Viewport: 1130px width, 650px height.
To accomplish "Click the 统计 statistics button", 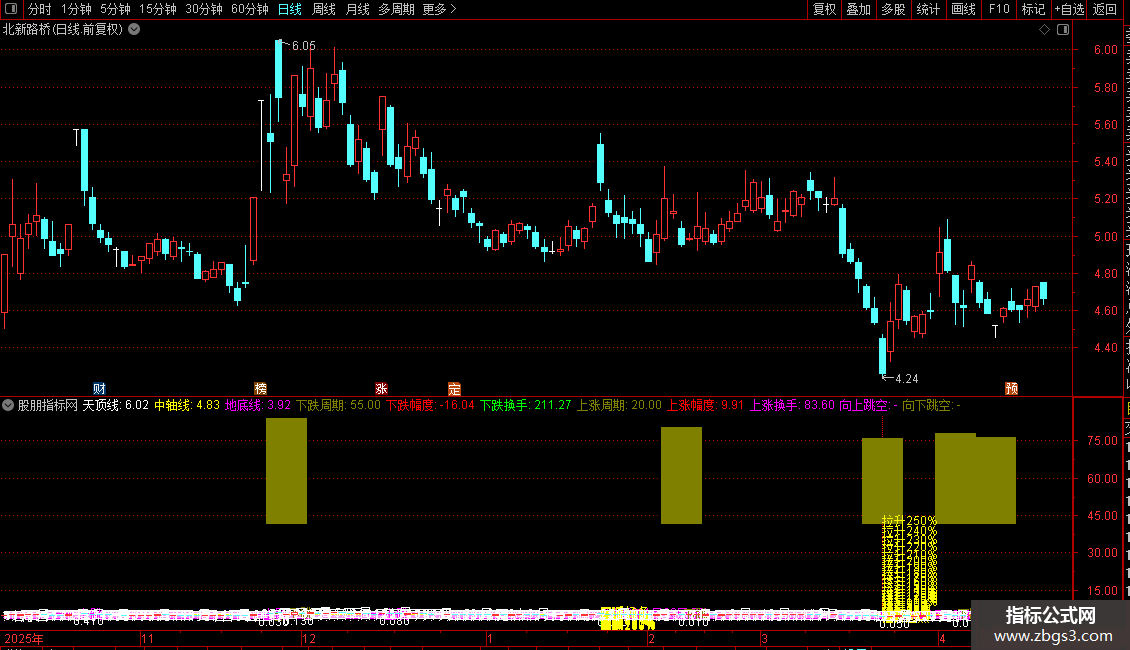I will 927,9.
